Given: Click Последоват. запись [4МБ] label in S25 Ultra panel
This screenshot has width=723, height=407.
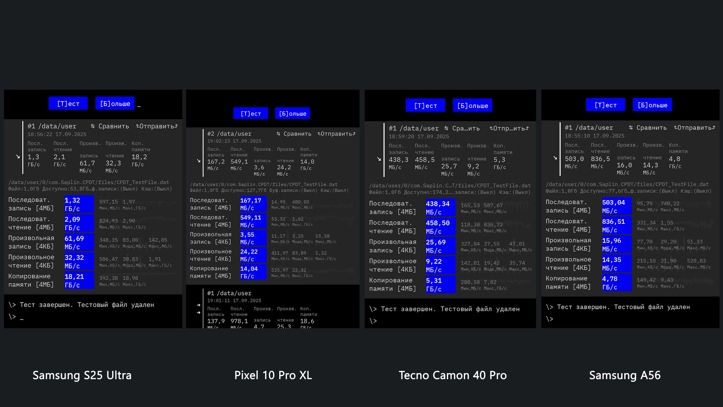Looking at the screenshot, I should (31, 204).
